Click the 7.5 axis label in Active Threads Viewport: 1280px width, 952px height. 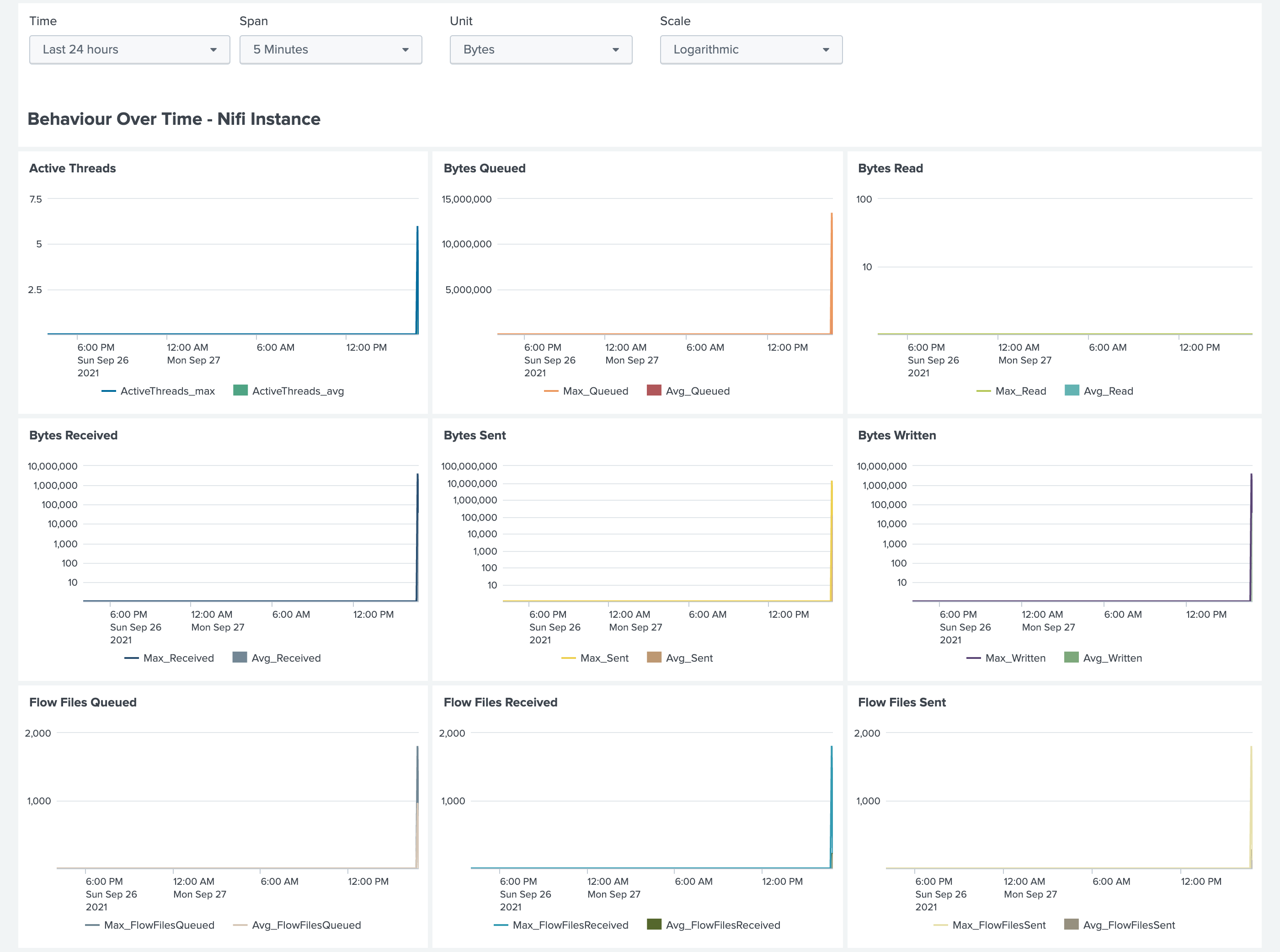[36, 199]
